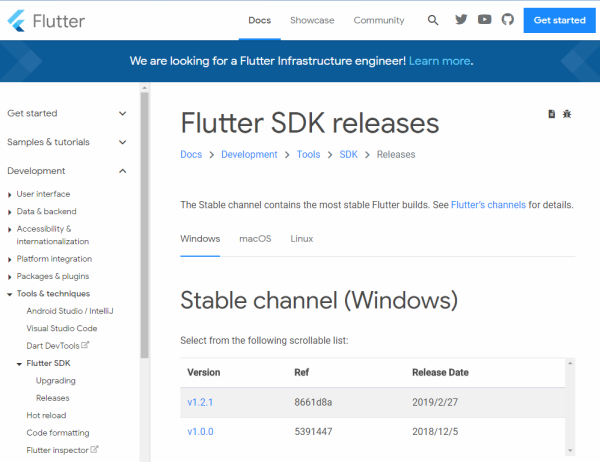
Task: Click the Get started button
Action: point(559,20)
